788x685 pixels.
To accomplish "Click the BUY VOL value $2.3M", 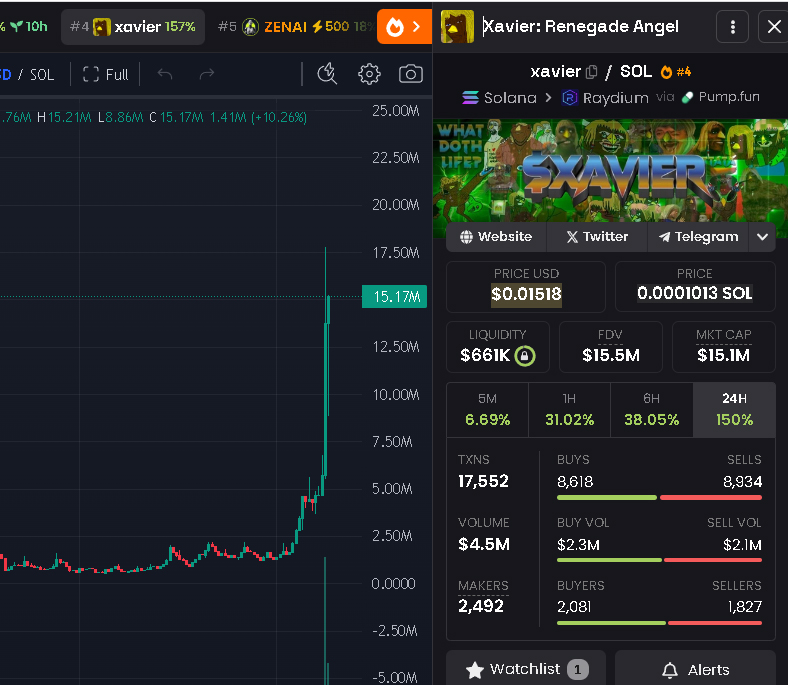I will click(578, 545).
